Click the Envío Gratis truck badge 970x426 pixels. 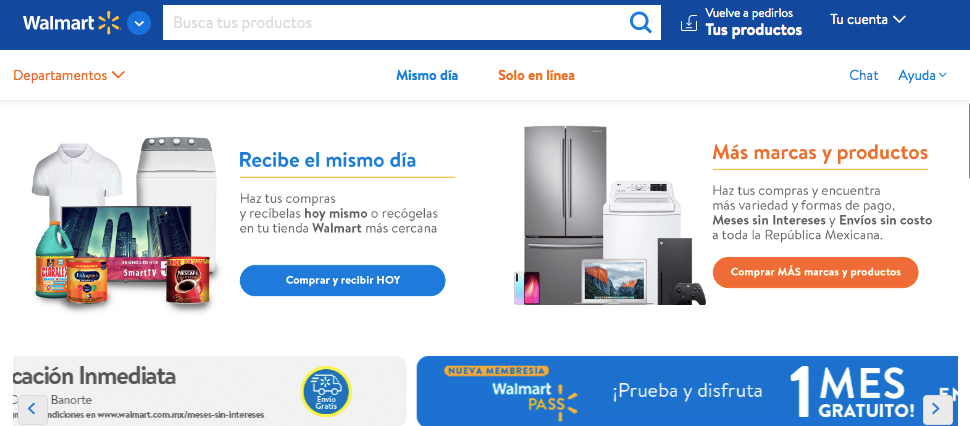(x=326, y=391)
